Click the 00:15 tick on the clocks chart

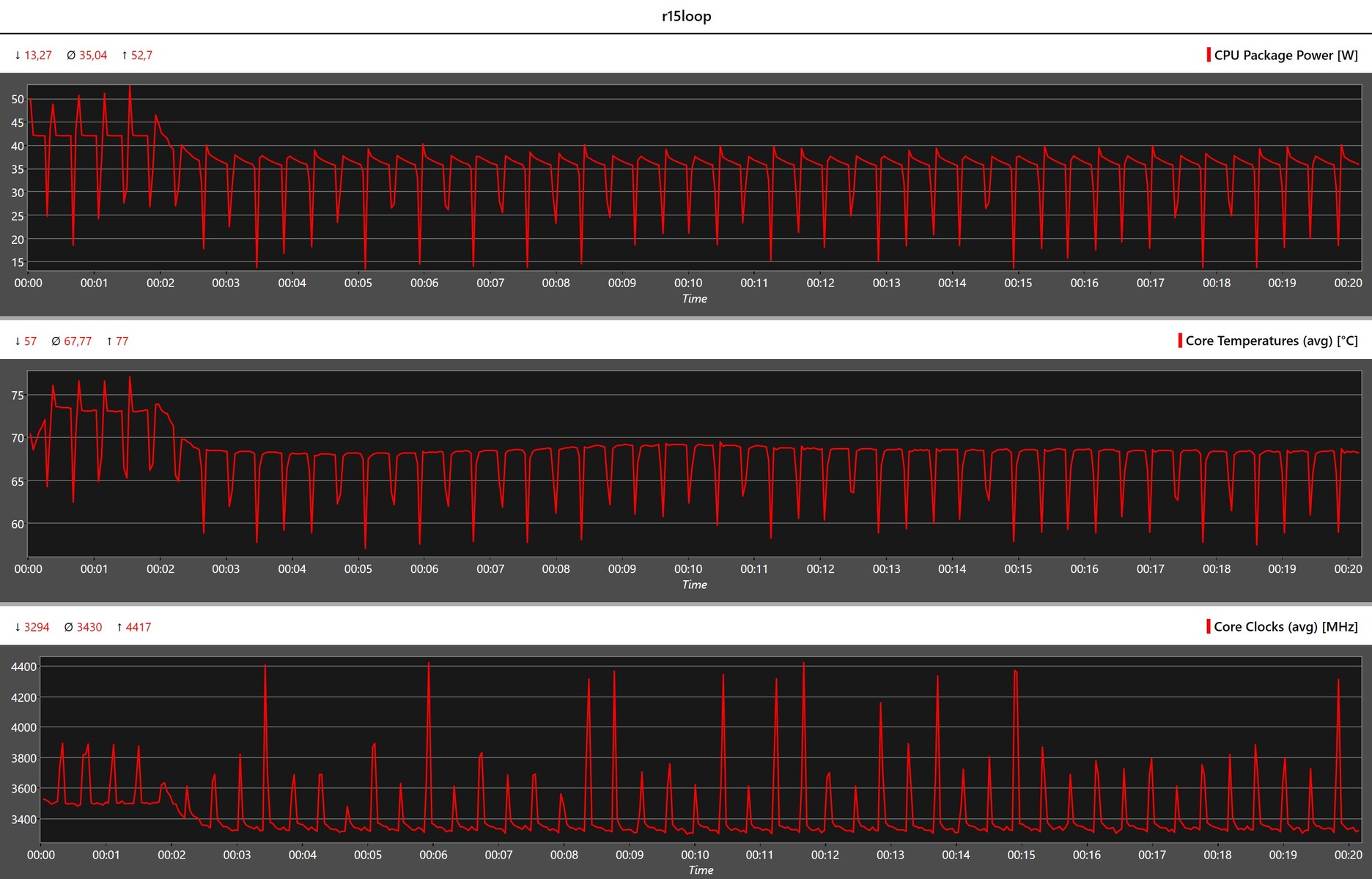(1020, 855)
